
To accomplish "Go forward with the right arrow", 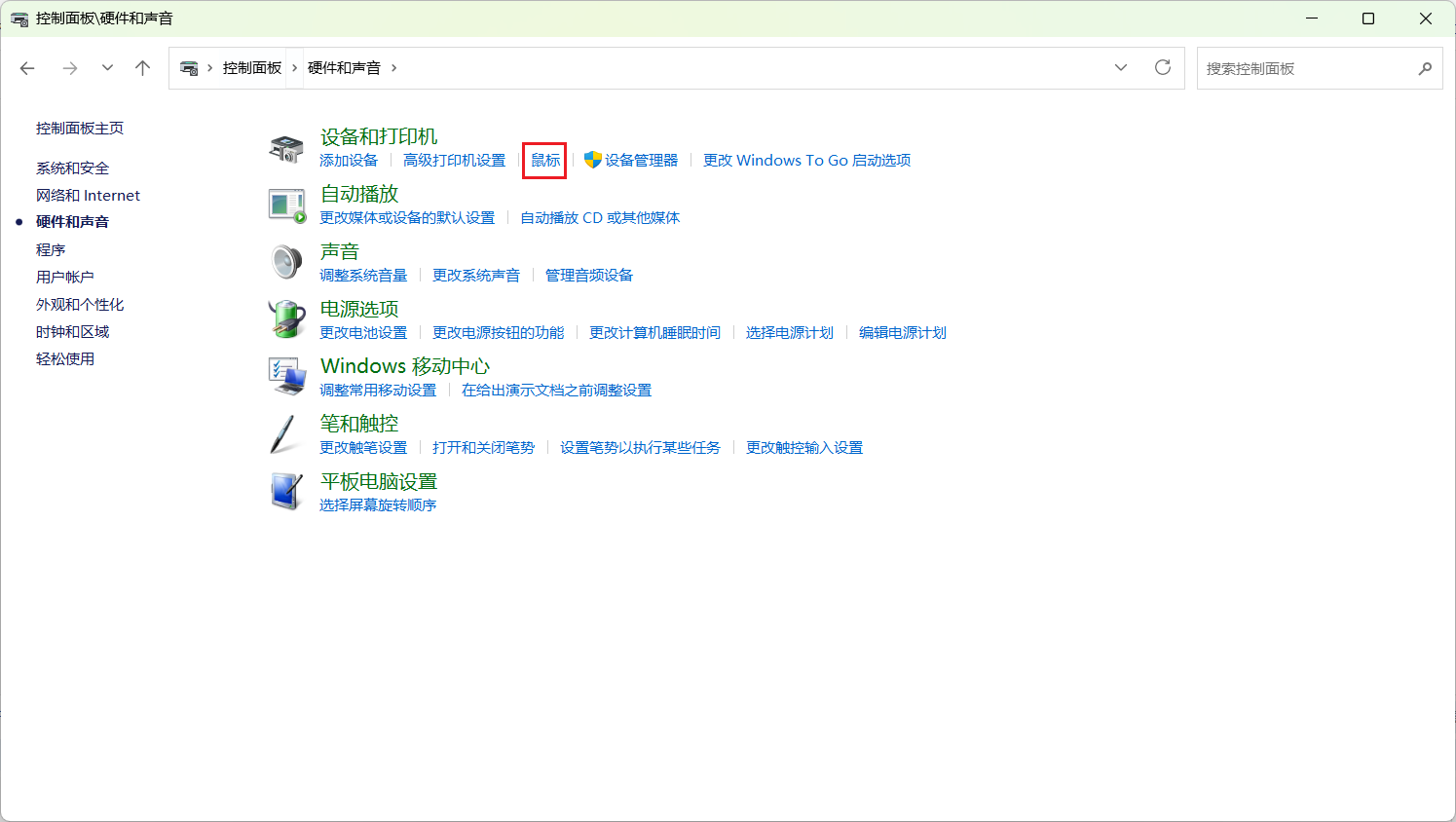I will click(x=69, y=68).
